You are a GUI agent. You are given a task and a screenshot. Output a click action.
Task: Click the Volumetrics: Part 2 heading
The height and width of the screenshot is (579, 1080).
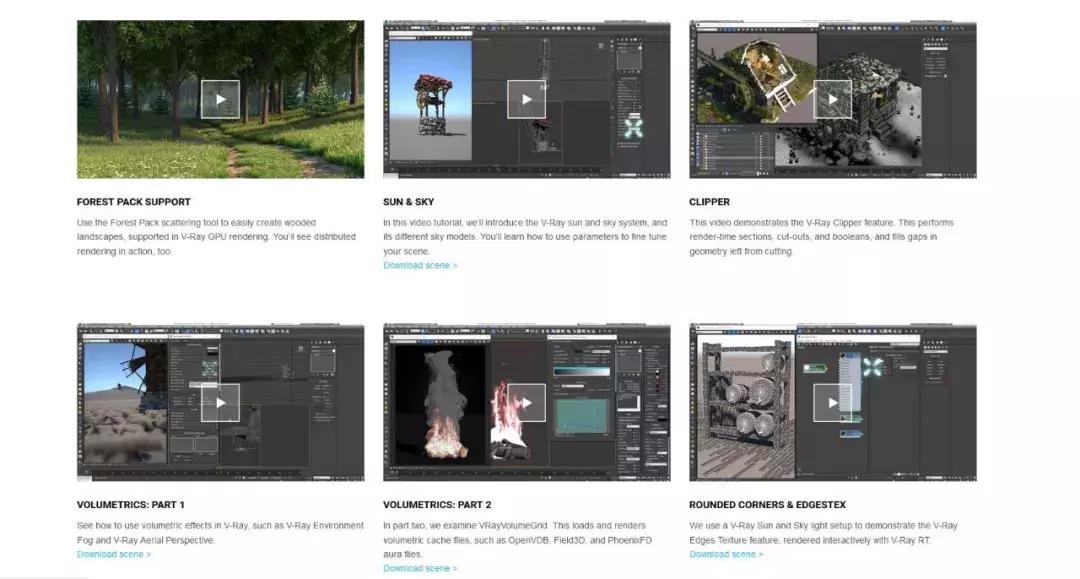pyautogui.click(x=437, y=505)
